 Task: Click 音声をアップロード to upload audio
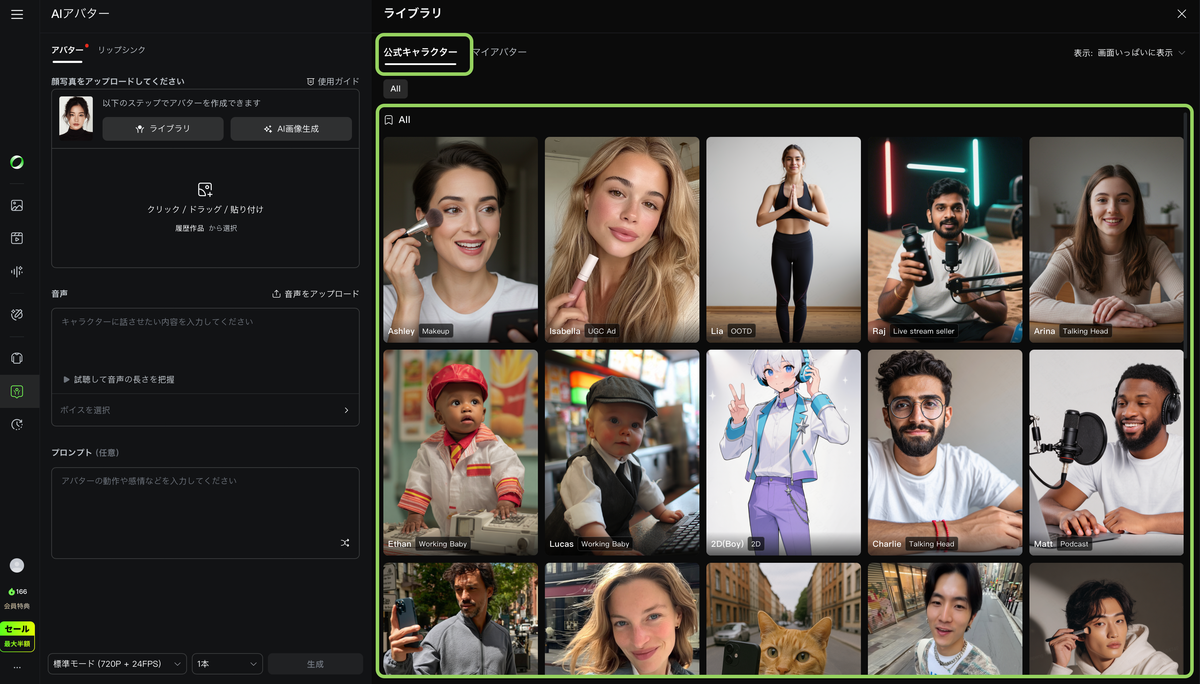pyautogui.click(x=316, y=294)
